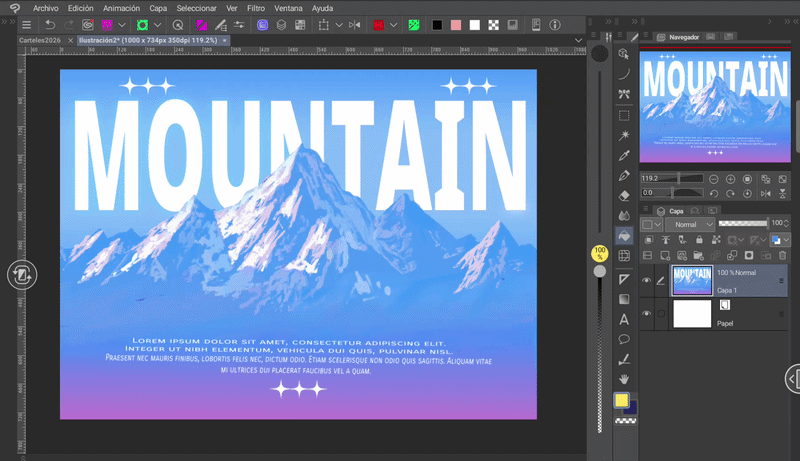The image size is (800, 461).
Task: Select the Gradient tool
Action: (x=624, y=298)
